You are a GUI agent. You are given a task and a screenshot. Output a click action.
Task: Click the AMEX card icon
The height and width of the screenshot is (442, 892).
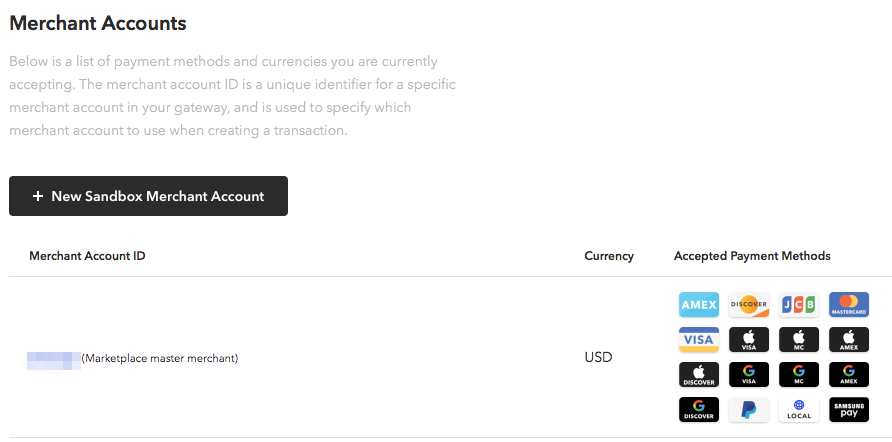698,305
